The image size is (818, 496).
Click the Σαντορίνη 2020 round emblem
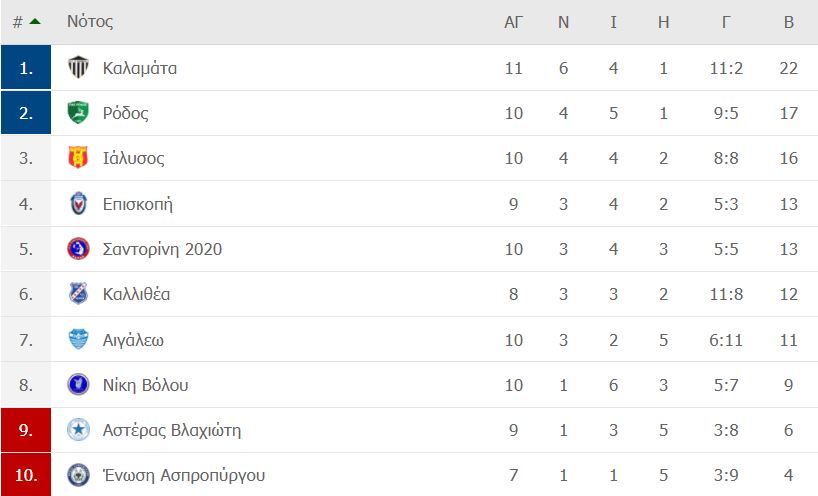(x=78, y=249)
